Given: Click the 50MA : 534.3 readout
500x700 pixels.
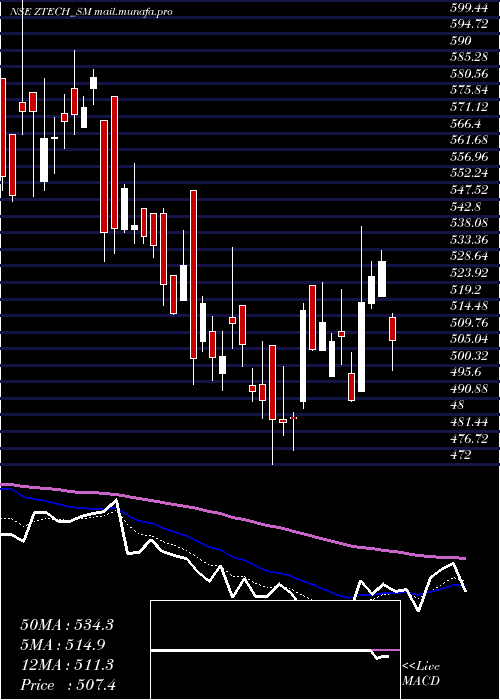Looking at the screenshot, I should (67, 625).
